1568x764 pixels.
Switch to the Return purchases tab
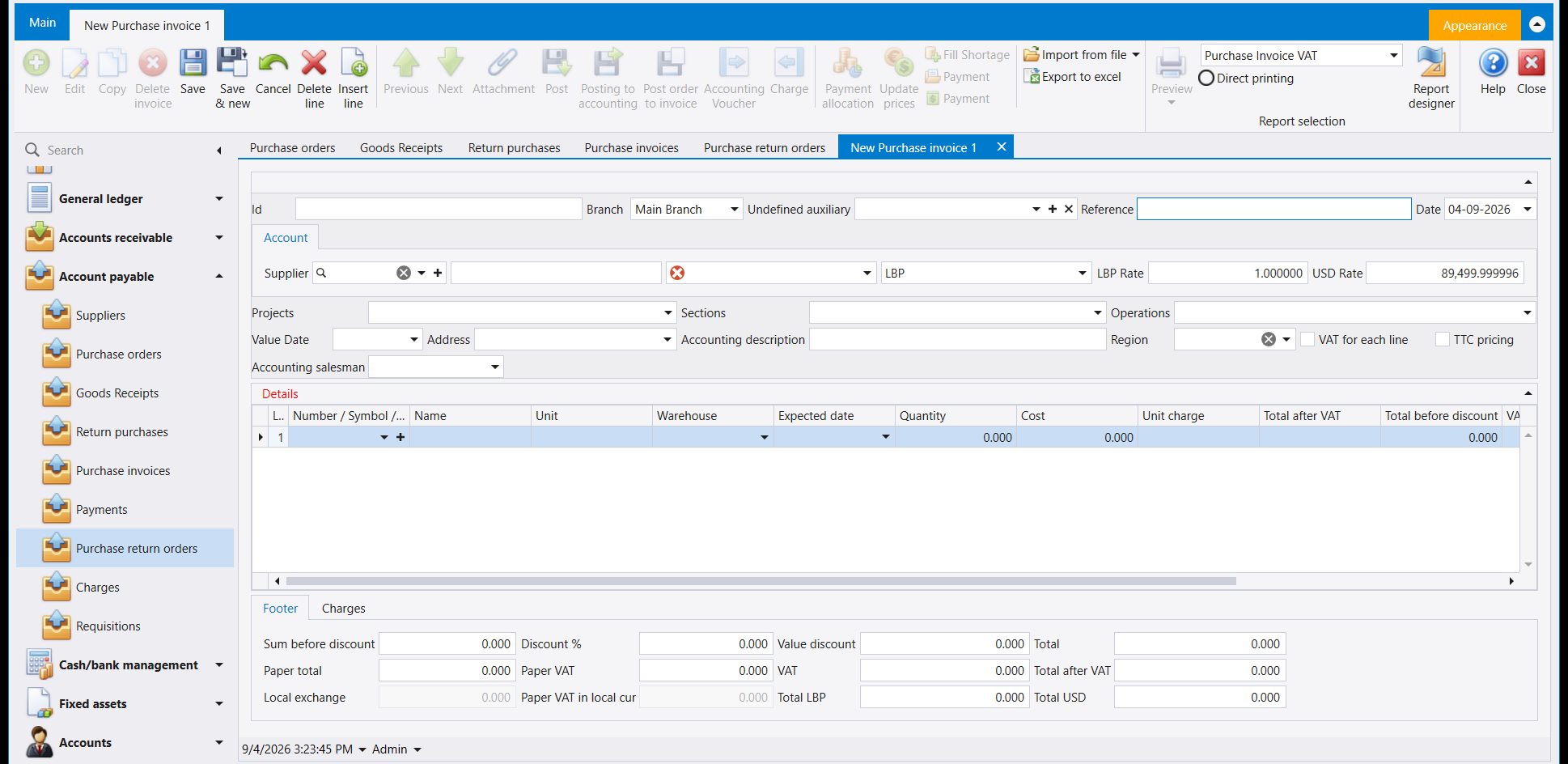pos(514,147)
